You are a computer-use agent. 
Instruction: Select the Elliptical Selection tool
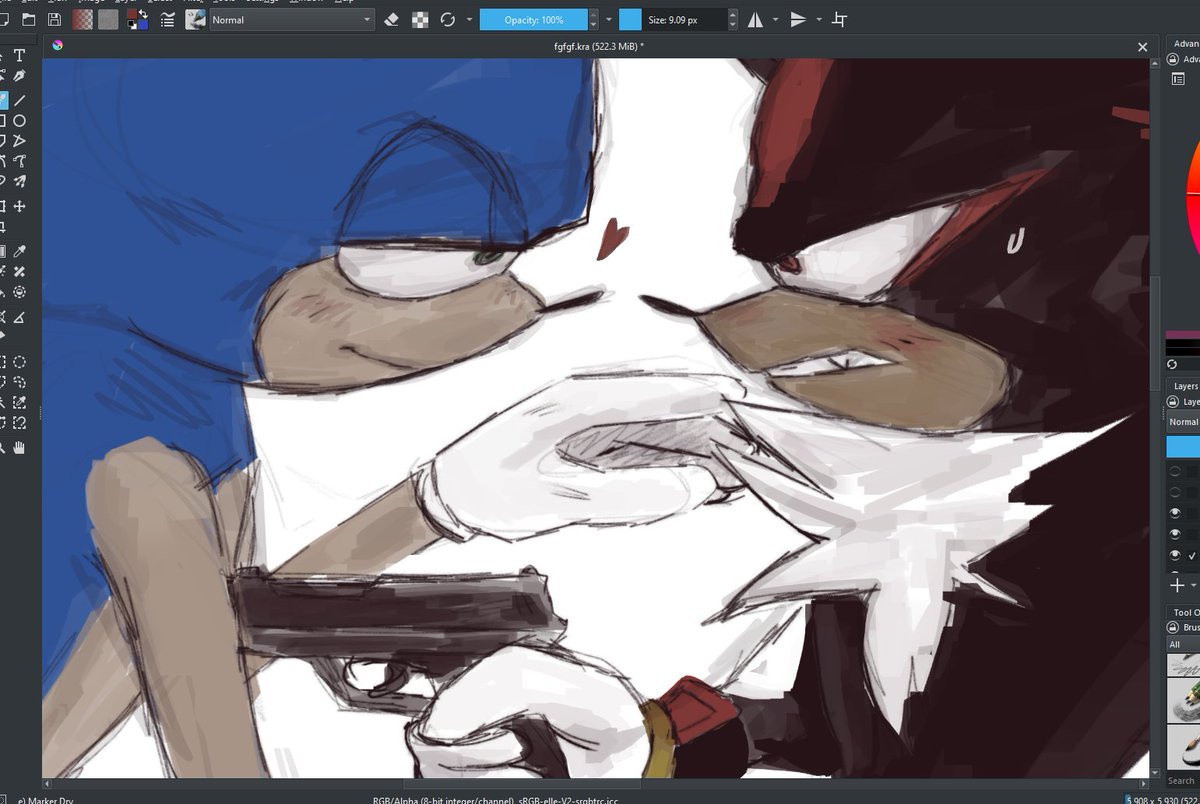(x=19, y=362)
